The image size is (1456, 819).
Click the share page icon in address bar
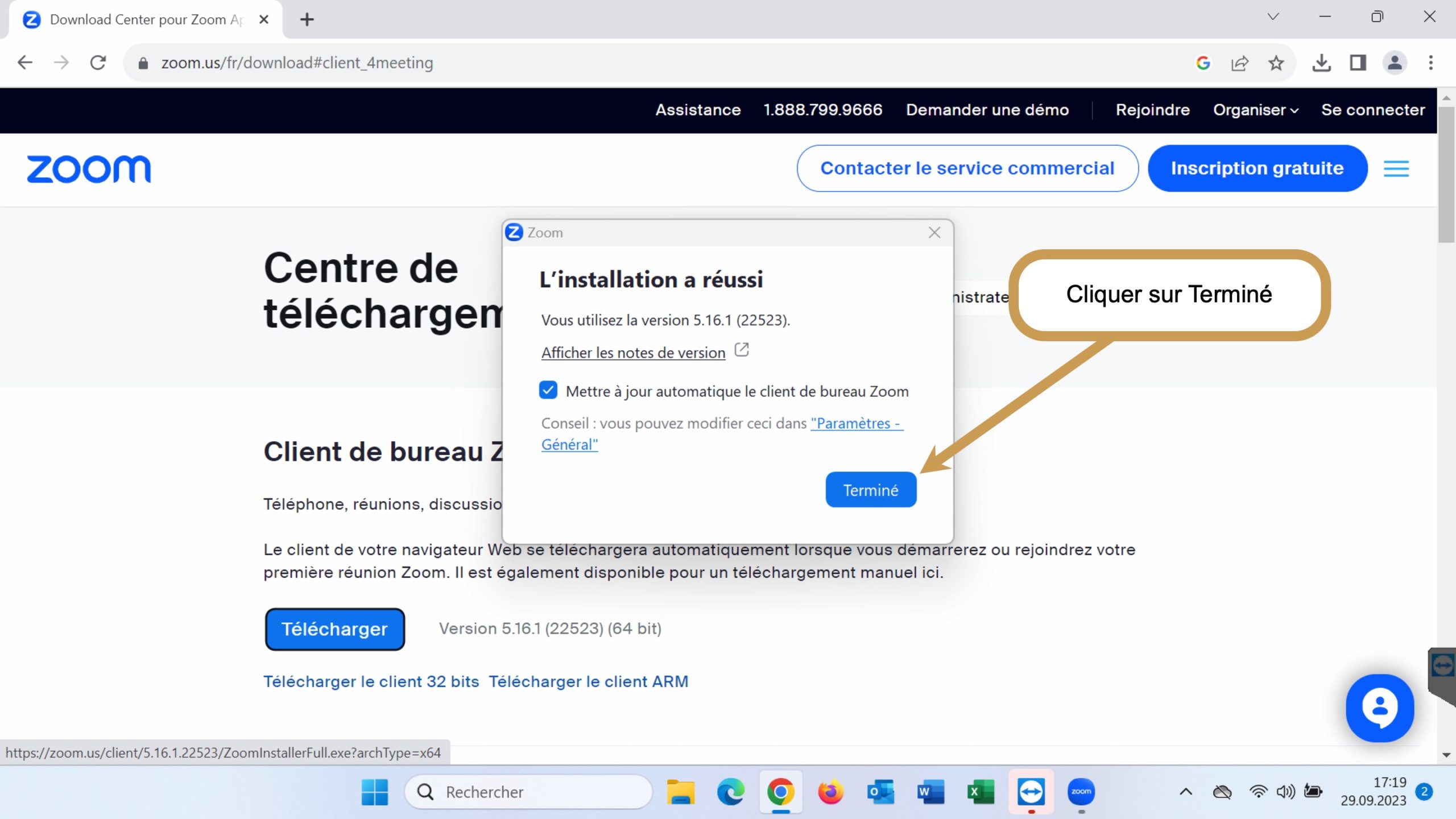(x=1239, y=63)
